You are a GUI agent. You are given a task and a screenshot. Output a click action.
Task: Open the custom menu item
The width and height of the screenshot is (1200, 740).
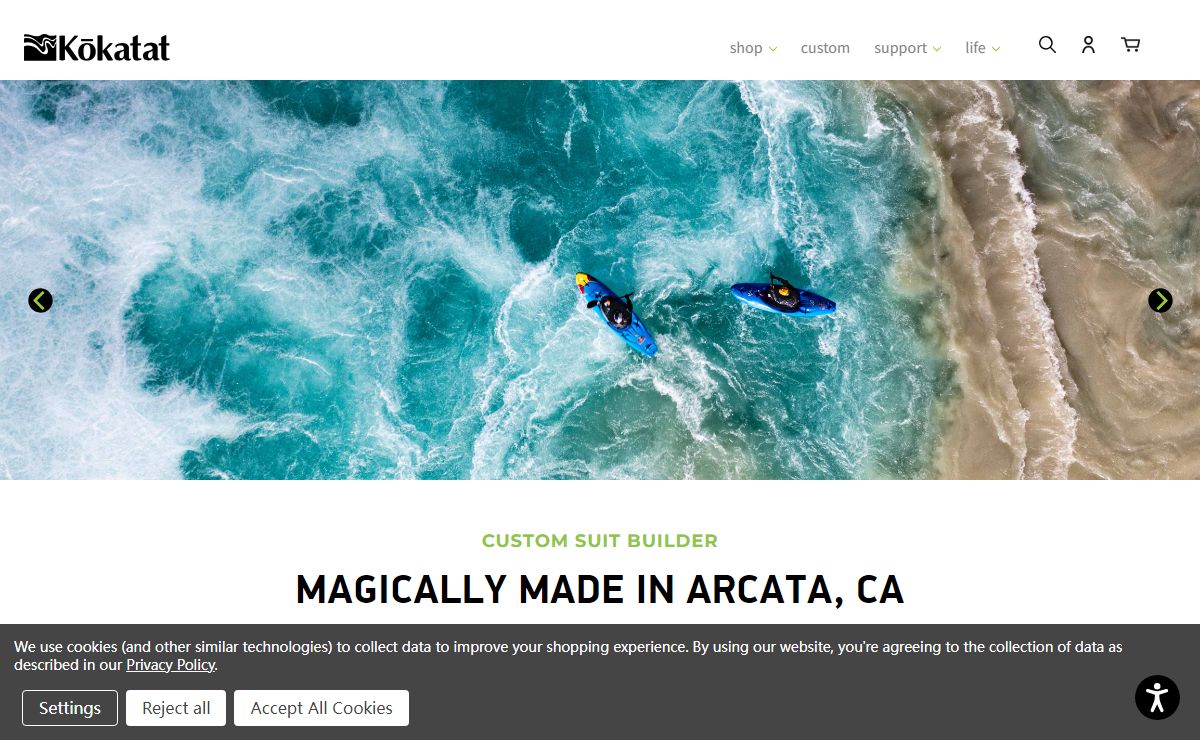825,48
